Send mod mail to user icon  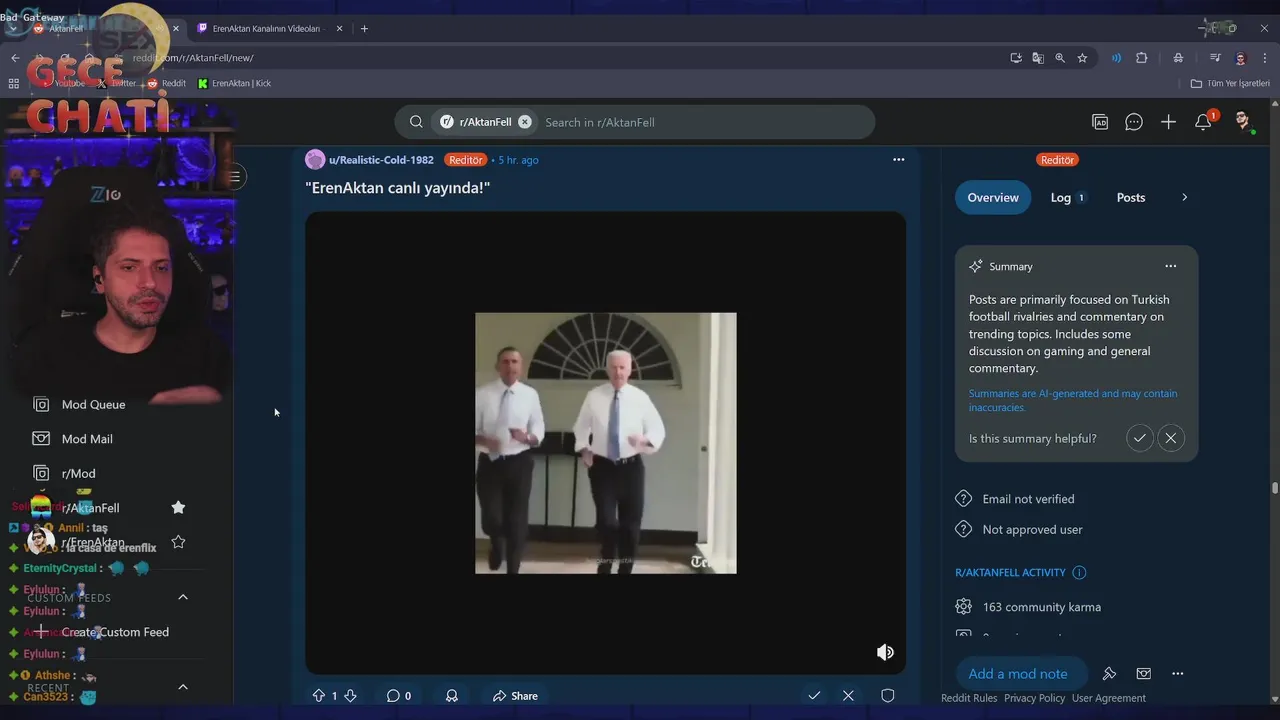[x=1144, y=674]
